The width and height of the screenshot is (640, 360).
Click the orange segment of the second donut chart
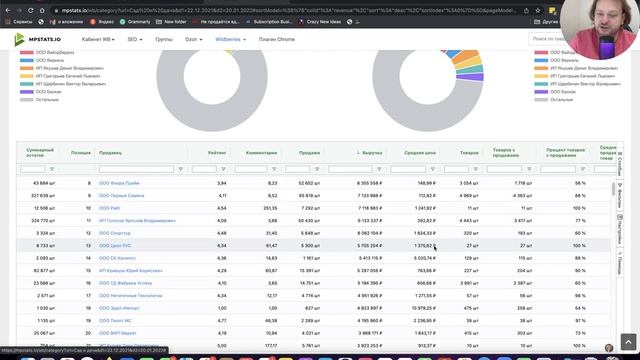coord(467,56)
